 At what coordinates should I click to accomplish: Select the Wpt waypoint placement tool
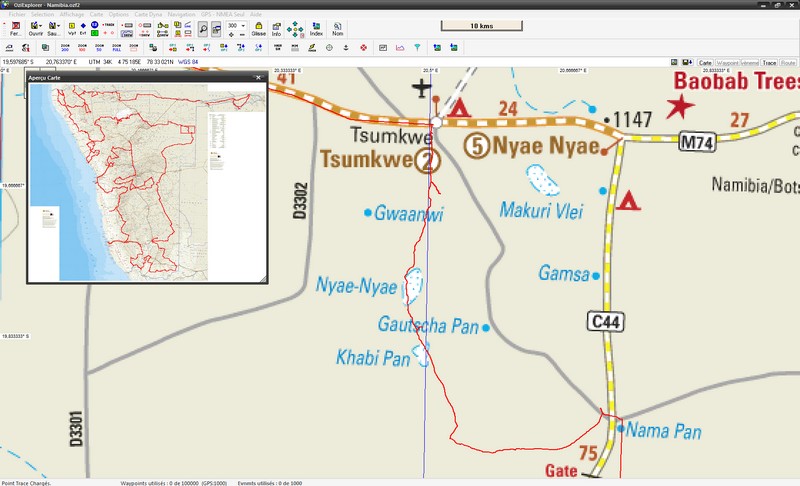point(72,29)
